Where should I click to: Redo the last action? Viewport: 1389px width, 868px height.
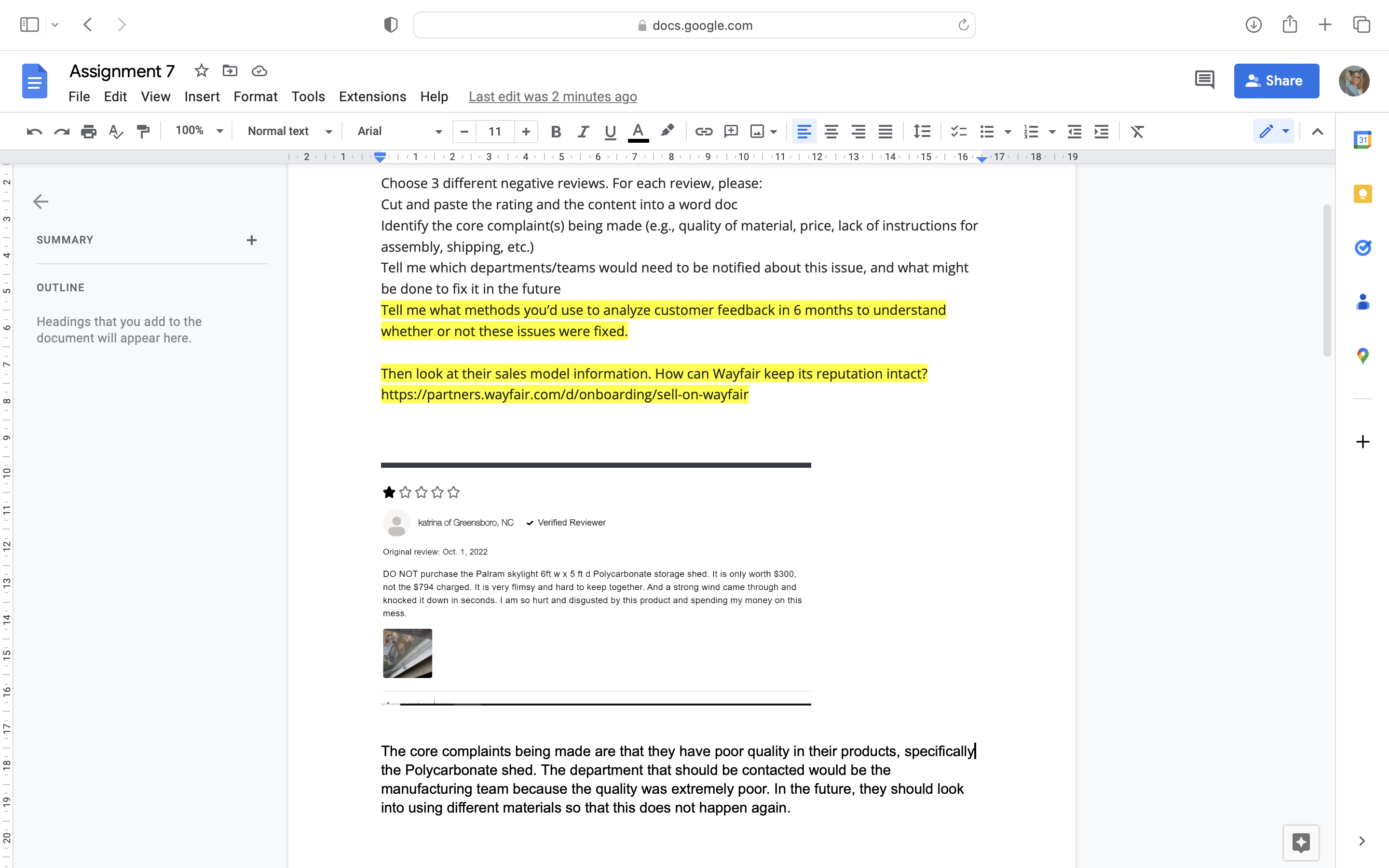(x=61, y=132)
